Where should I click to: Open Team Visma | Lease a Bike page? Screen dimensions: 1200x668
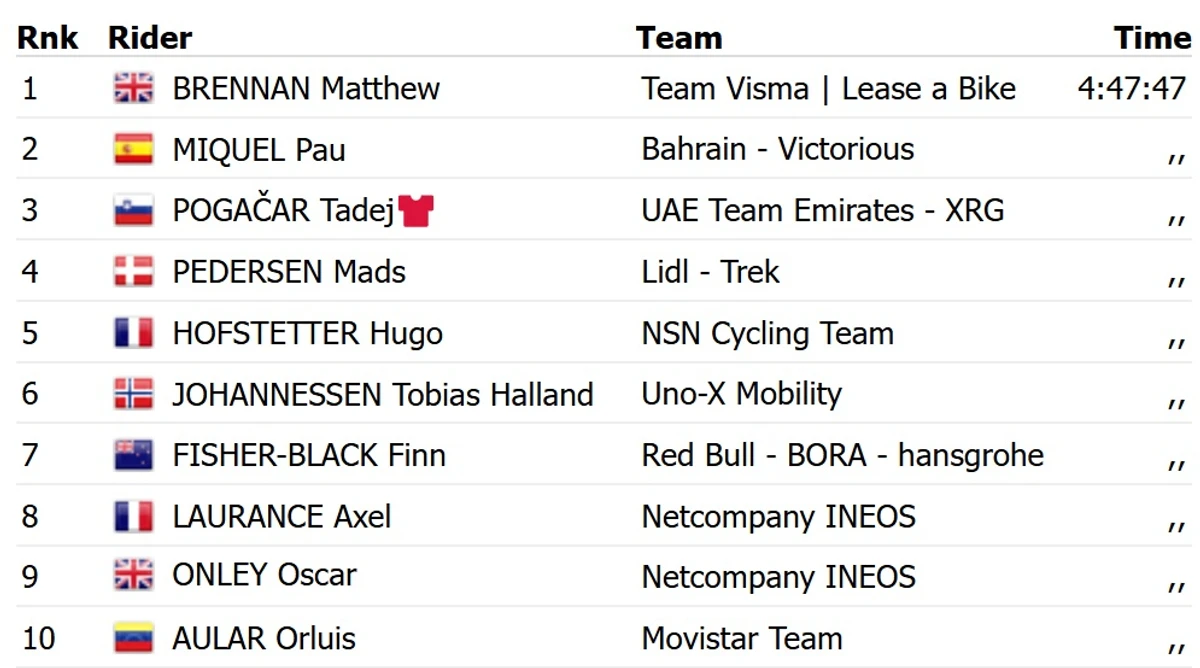(x=828, y=88)
